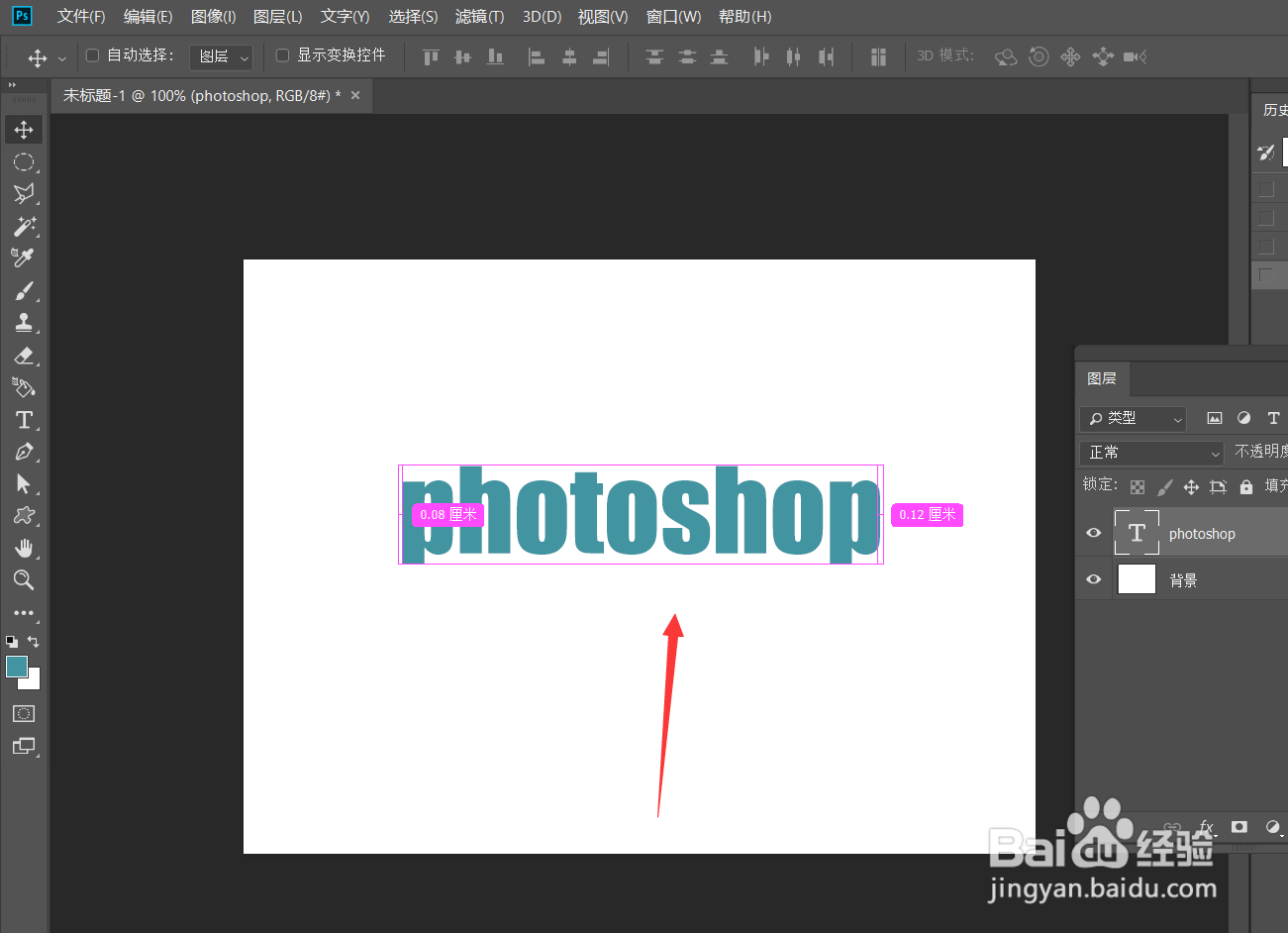Viewport: 1288px width, 933px height.
Task: Open the Edit Toolbar three-dots button
Action: [24, 613]
